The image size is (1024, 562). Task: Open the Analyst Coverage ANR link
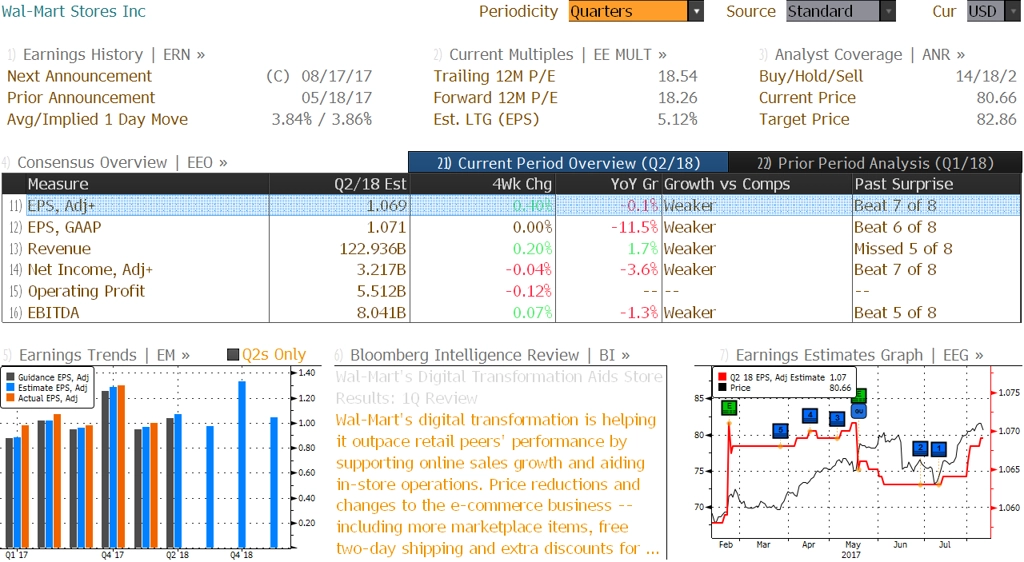[x=870, y=54]
